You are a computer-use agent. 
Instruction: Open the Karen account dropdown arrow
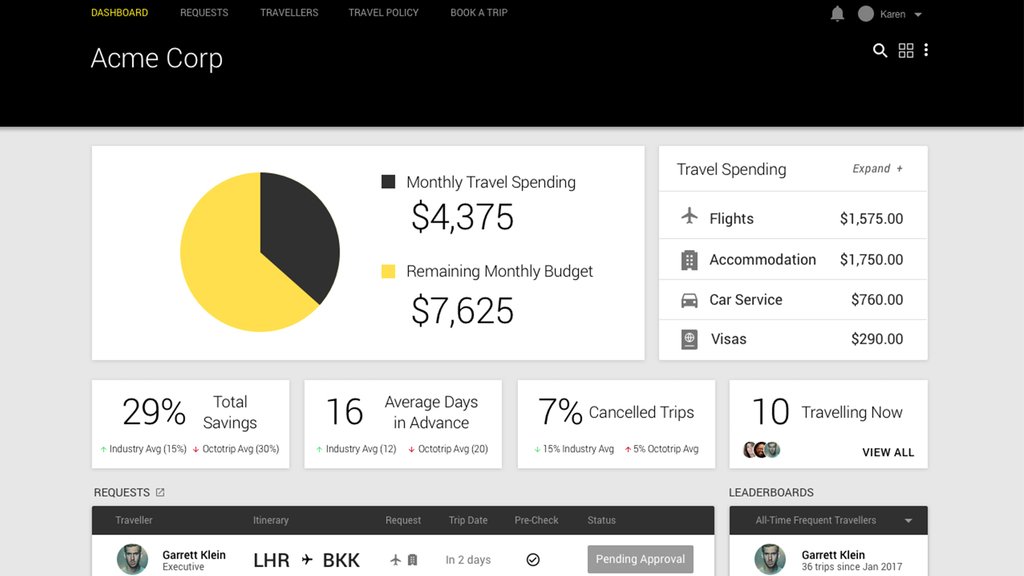click(918, 14)
